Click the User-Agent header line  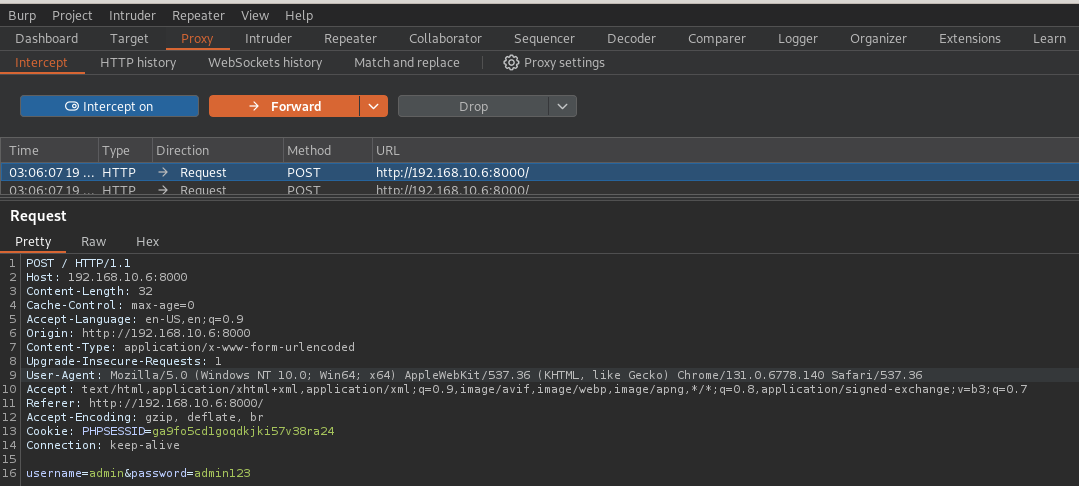tap(474, 375)
